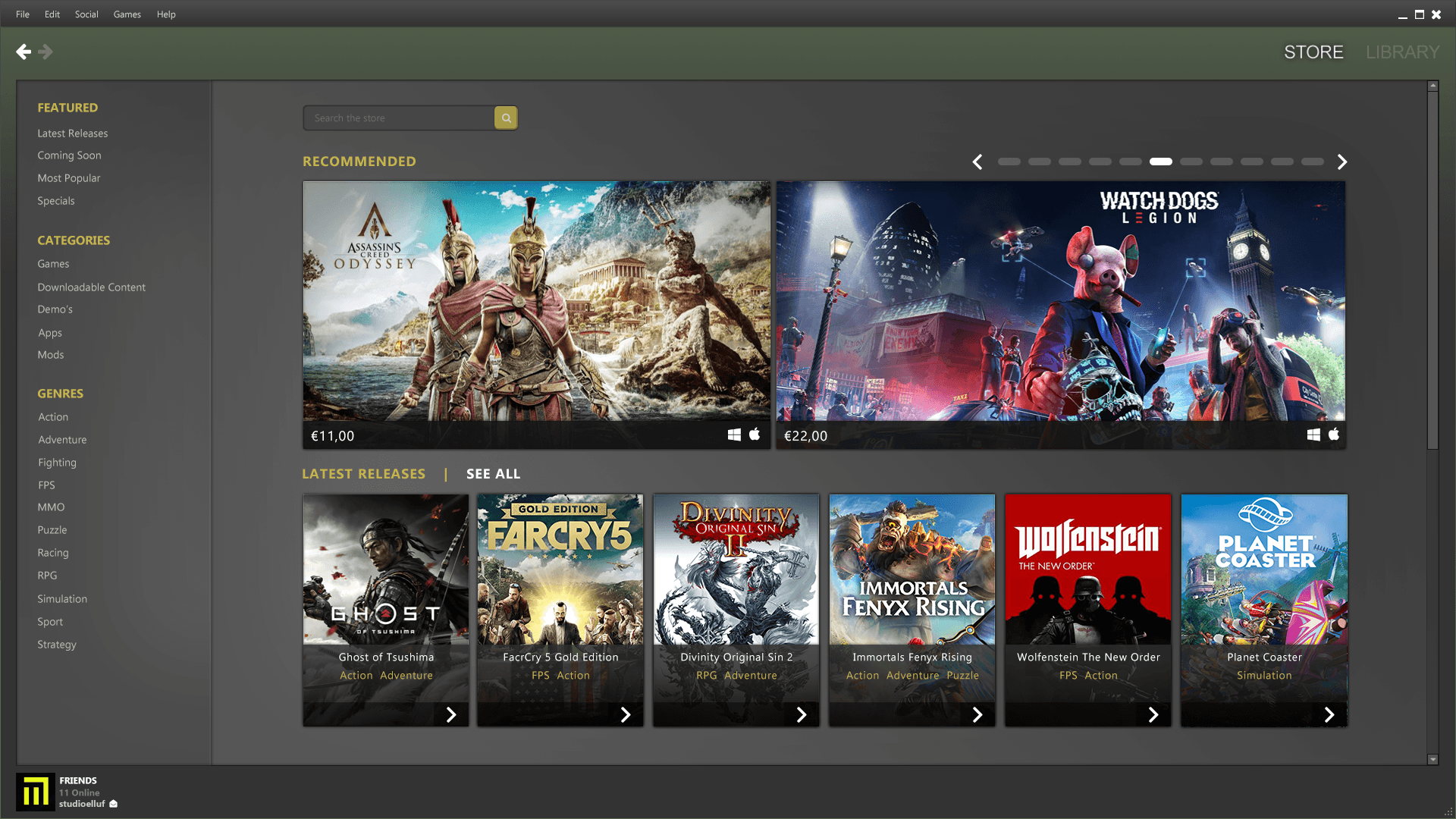Viewport: 1456px width, 819px height.
Task: Select the fifth carousel page indicator
Action: coord(1131,162)
